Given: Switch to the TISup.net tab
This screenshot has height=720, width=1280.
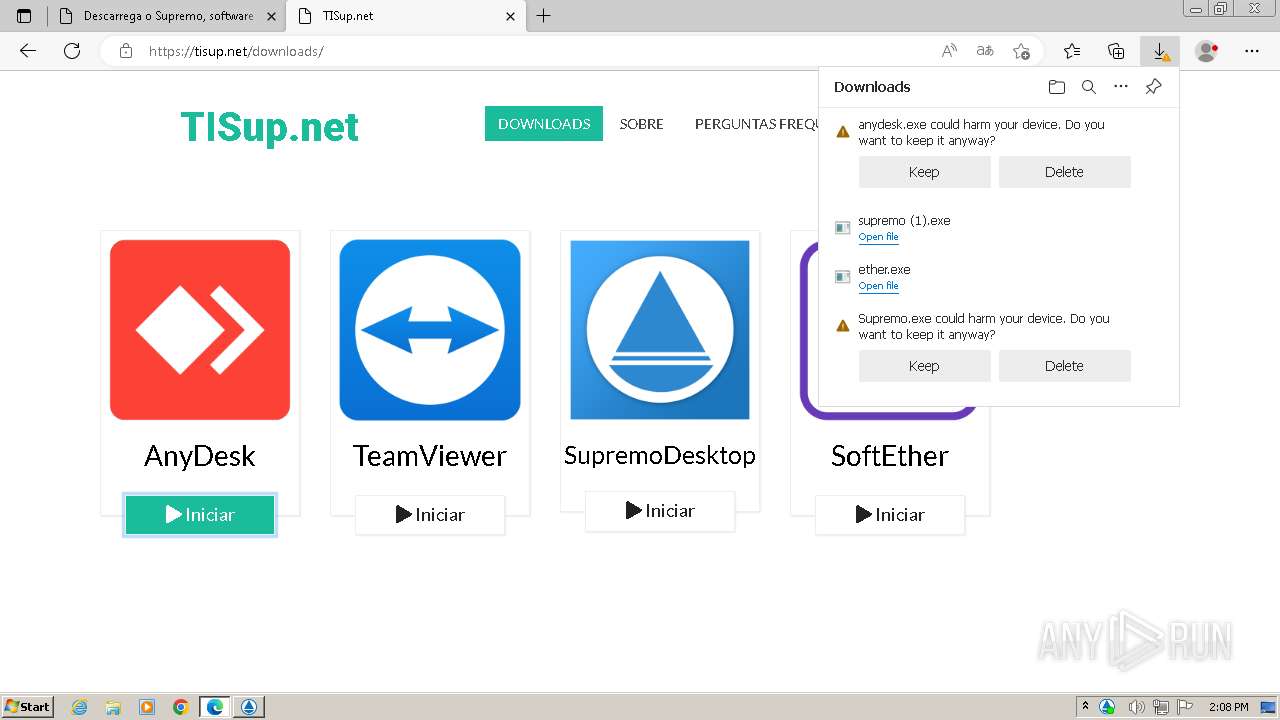Looking at the screenshot, I should point(405,16).
